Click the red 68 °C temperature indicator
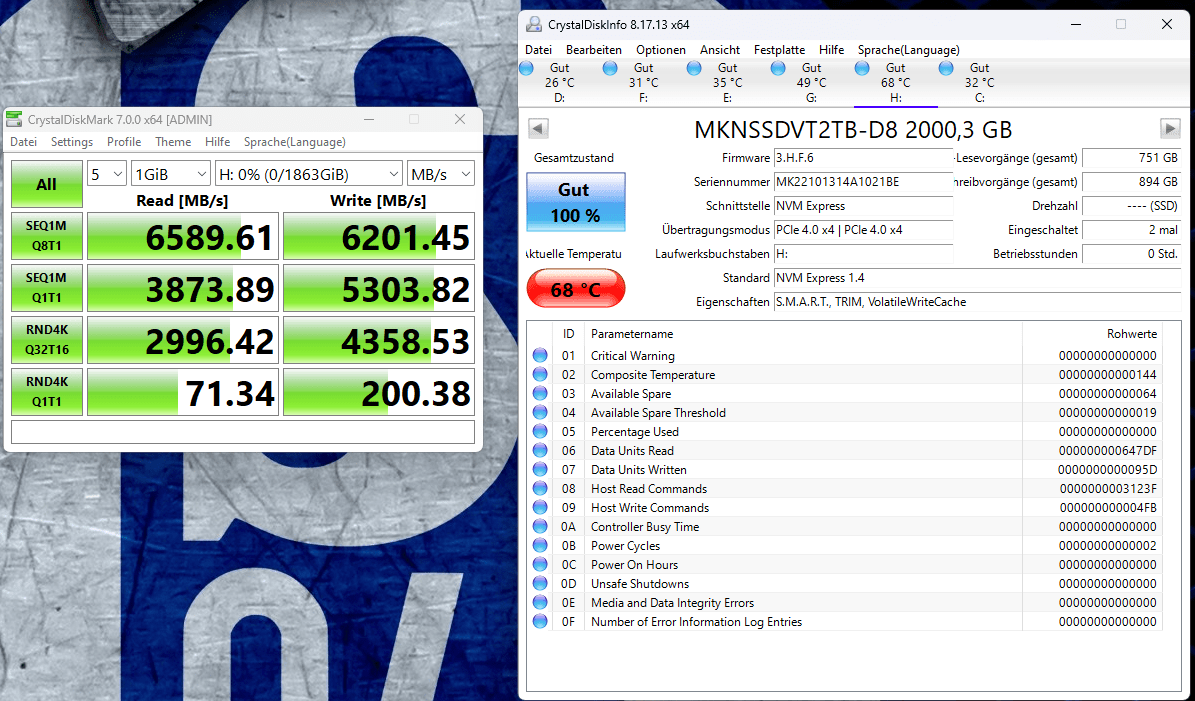Viewport: 1195px width, 701px height. [576, 290]
